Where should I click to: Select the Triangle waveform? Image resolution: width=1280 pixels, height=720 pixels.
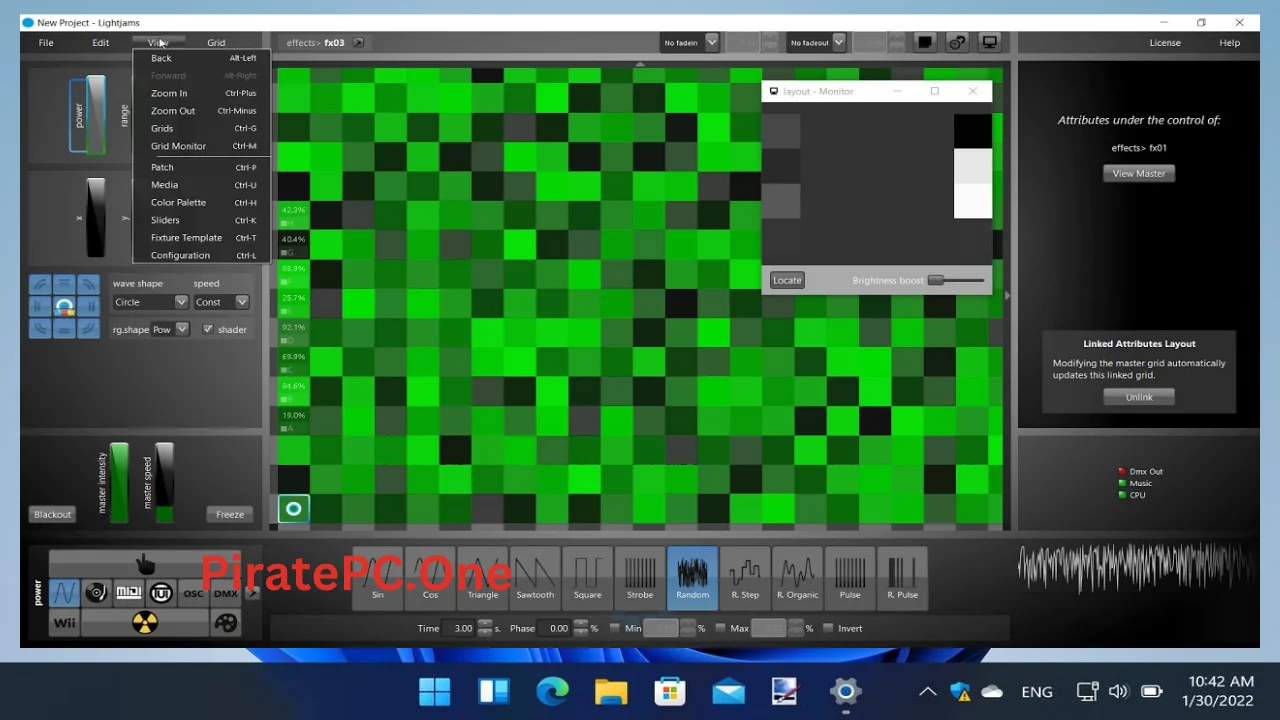483,578
